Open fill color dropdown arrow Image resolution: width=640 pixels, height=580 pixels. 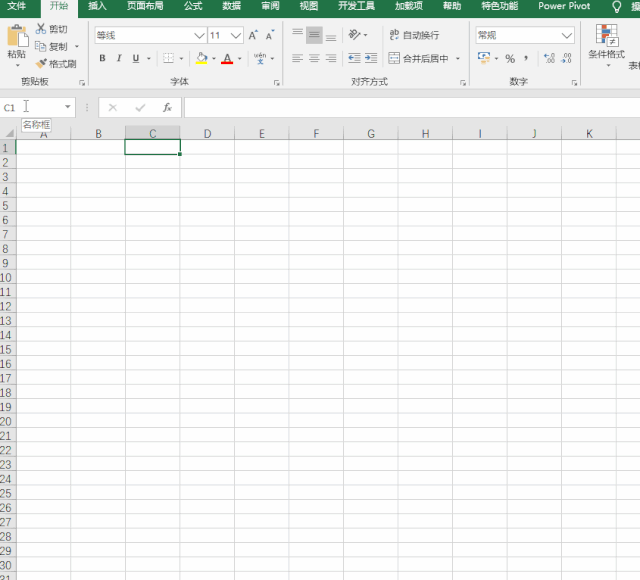[x=214, y=59]
